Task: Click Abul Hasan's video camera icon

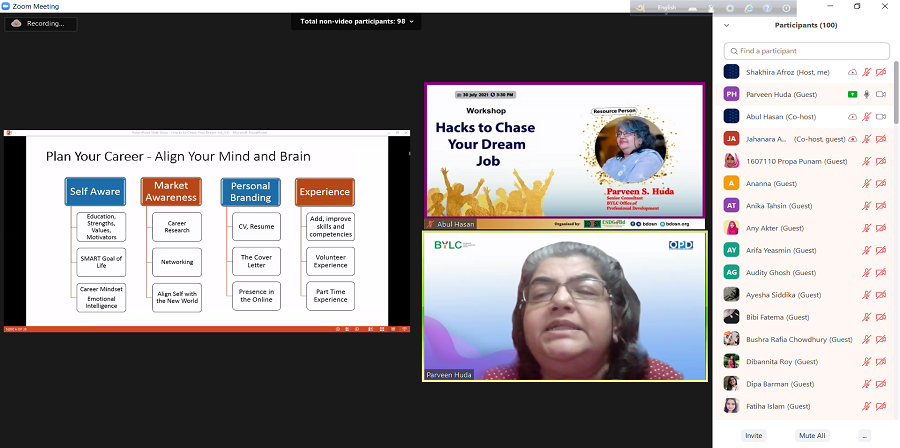Action: [x=881, y=116]
